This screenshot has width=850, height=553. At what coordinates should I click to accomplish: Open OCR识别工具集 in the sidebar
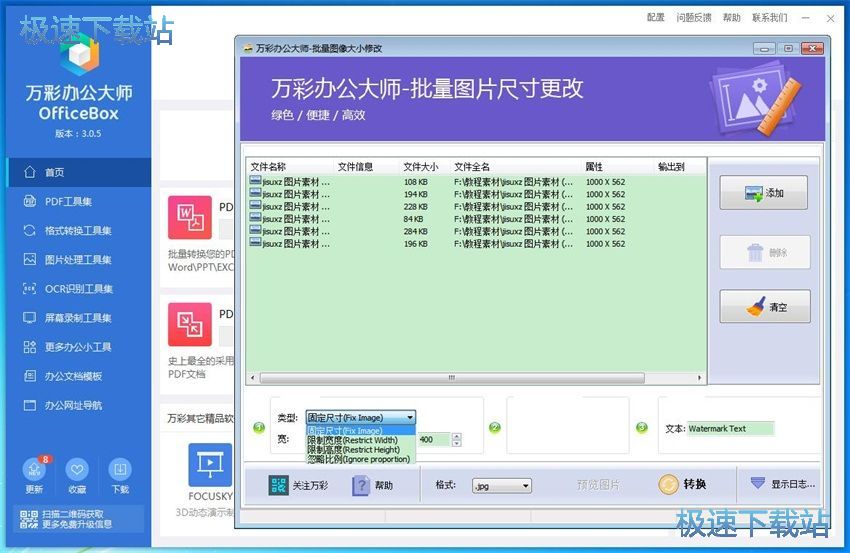tap(79, 289)
